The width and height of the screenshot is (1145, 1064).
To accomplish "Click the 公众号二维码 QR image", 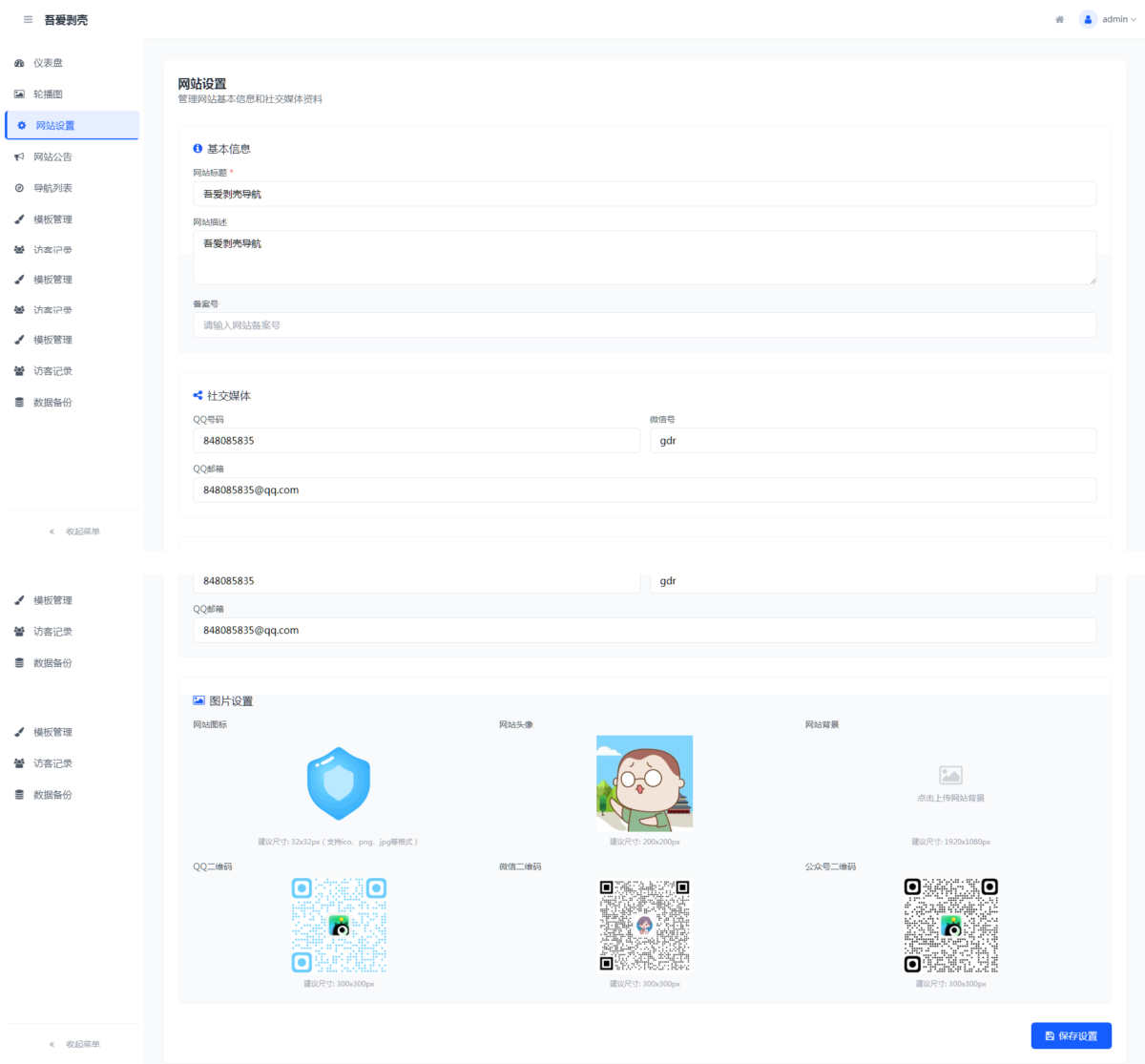I will tap(951, 926).
